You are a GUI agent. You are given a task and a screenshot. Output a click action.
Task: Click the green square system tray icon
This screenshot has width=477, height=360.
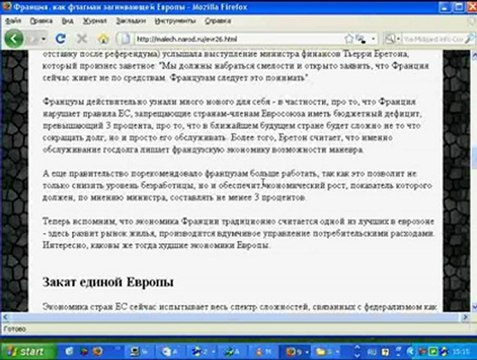433,351
